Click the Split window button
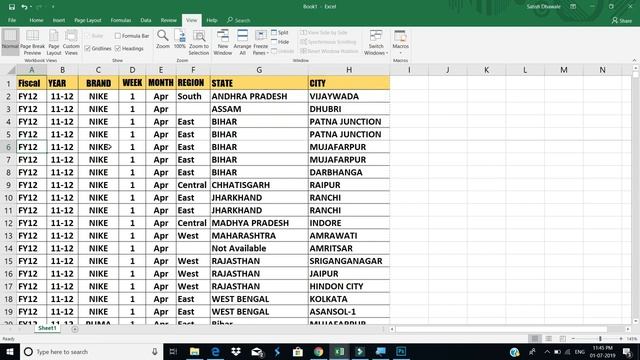Viewport: 640px width, 360px height. click(280, 32)
